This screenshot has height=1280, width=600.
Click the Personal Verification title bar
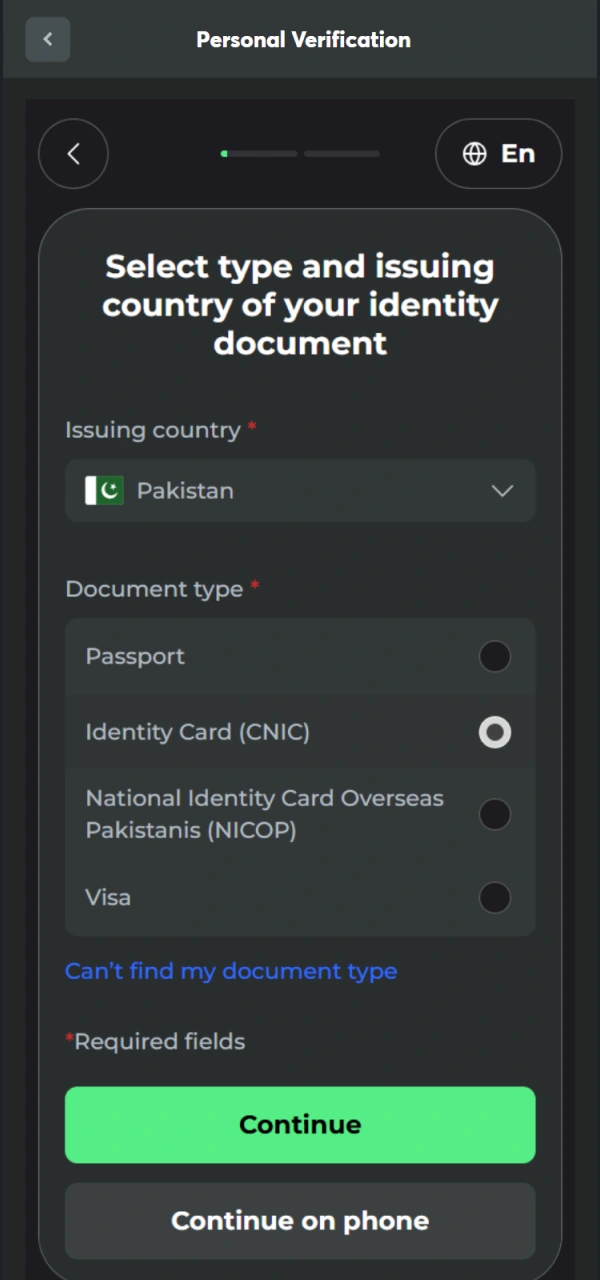click(x=302, y=39)
